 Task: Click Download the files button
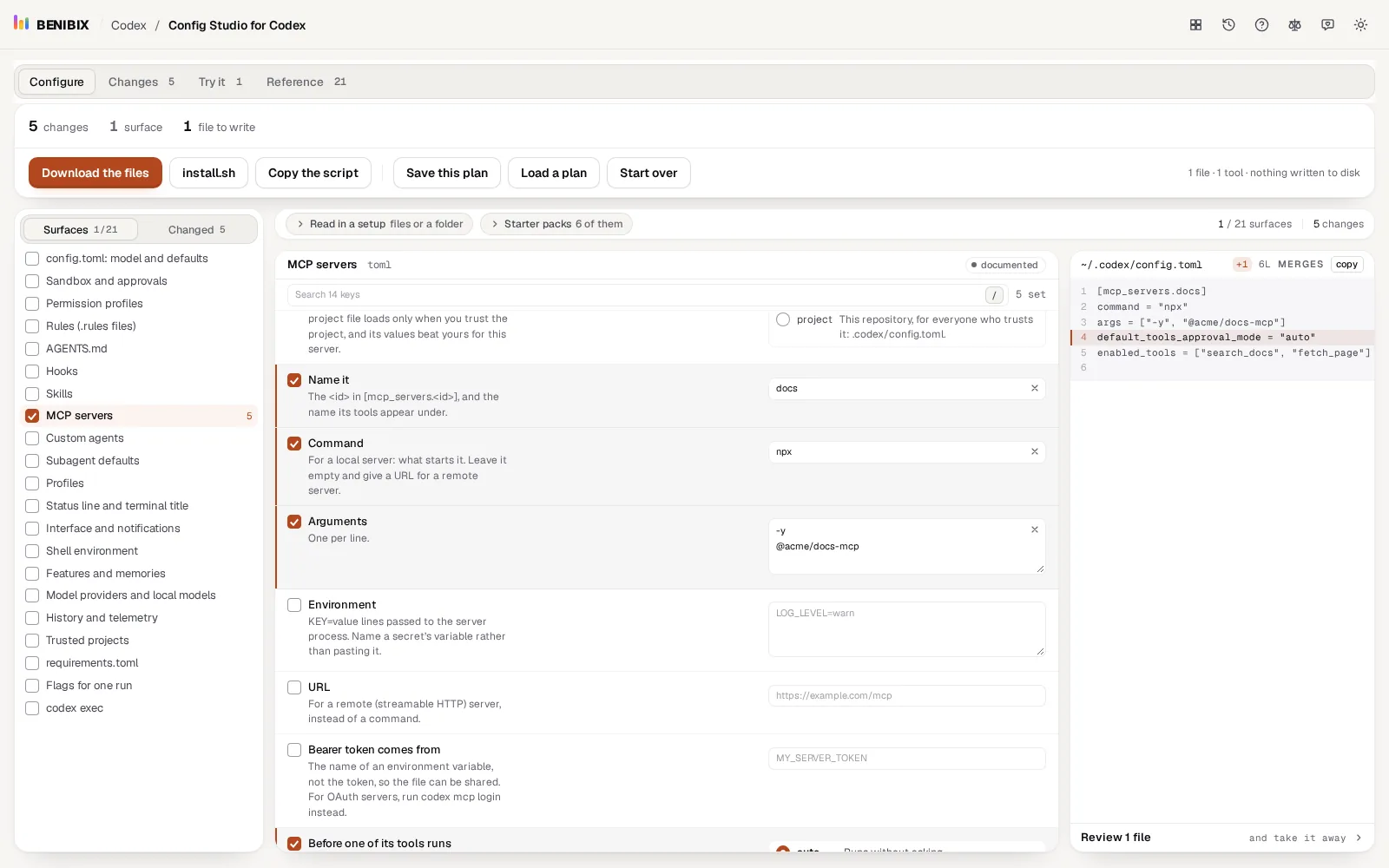[x=95, y=173]
